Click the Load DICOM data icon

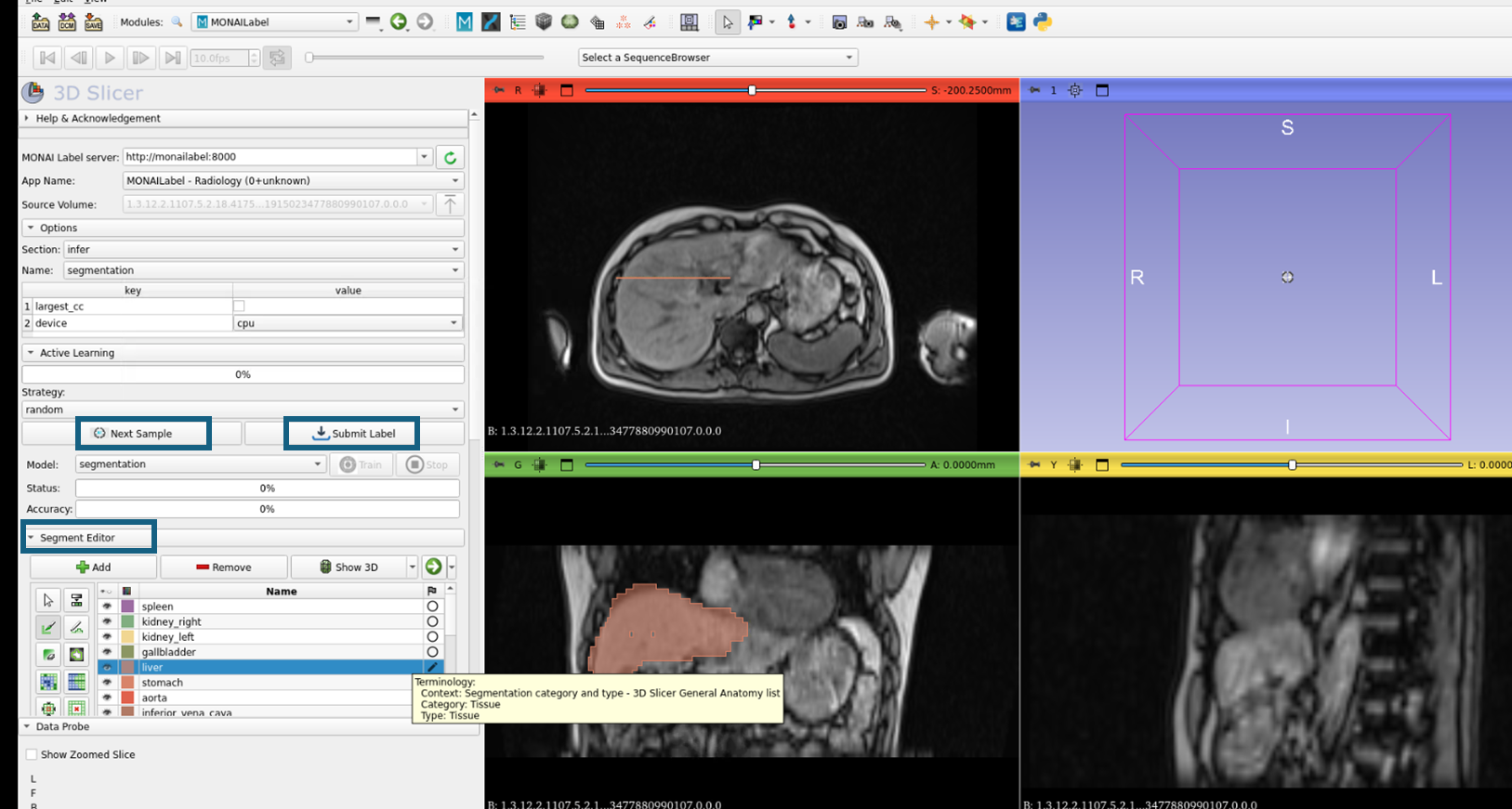[67, 21]
